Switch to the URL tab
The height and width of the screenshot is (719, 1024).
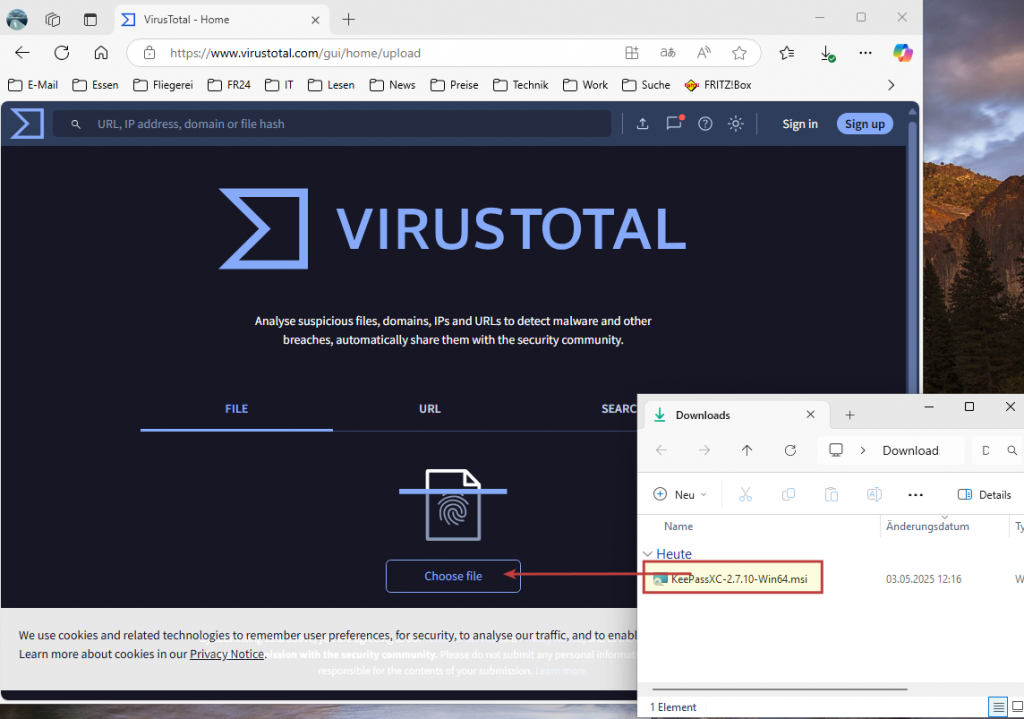click(430, 408)
